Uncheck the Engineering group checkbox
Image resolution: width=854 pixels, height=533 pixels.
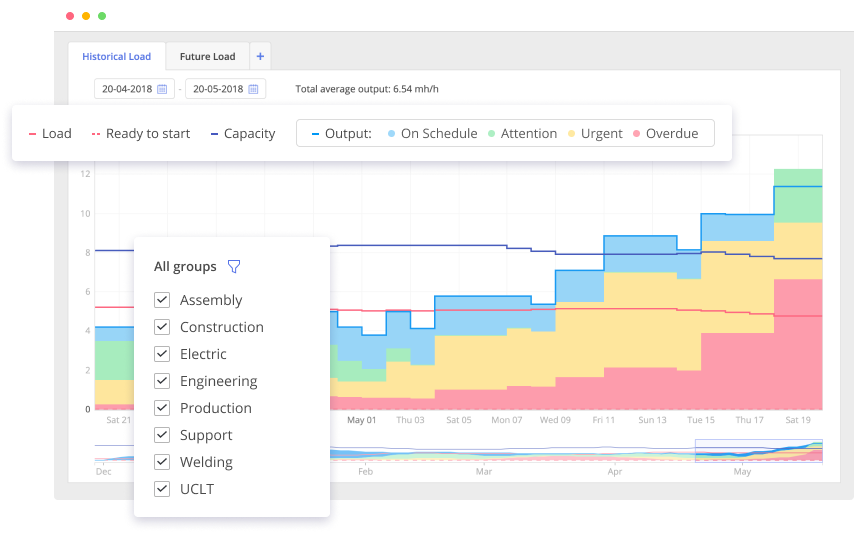[x=162, y=381]
